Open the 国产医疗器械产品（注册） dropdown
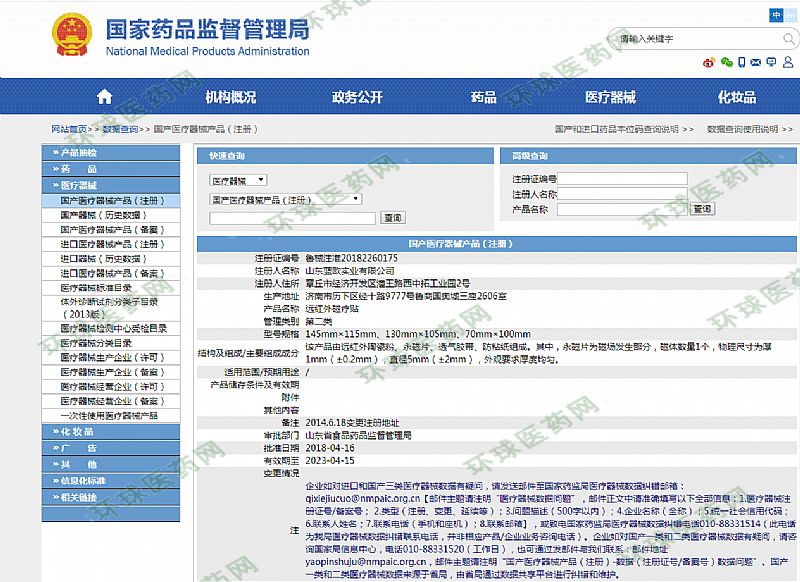Screen dimensions: 800x582 (x=285, y=199)
